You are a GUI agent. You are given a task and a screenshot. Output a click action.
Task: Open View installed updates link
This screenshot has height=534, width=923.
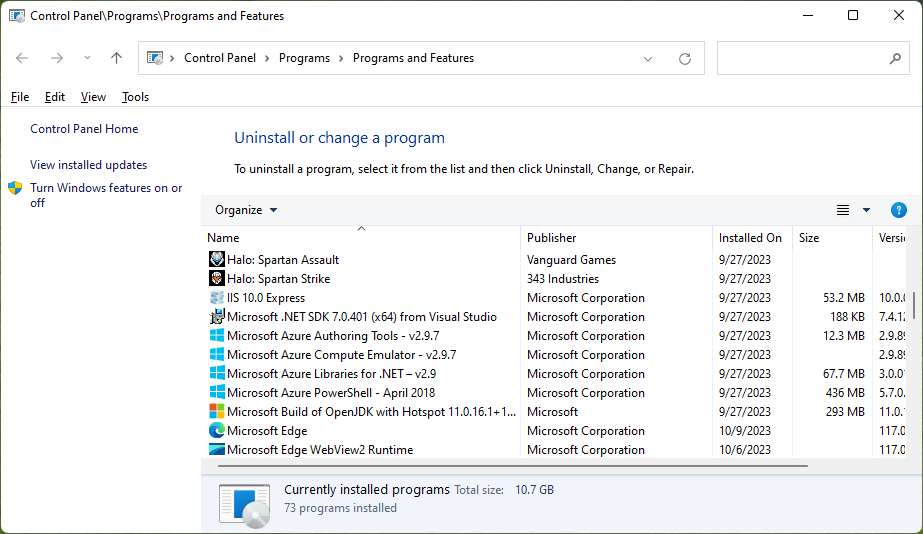[88, 165]
